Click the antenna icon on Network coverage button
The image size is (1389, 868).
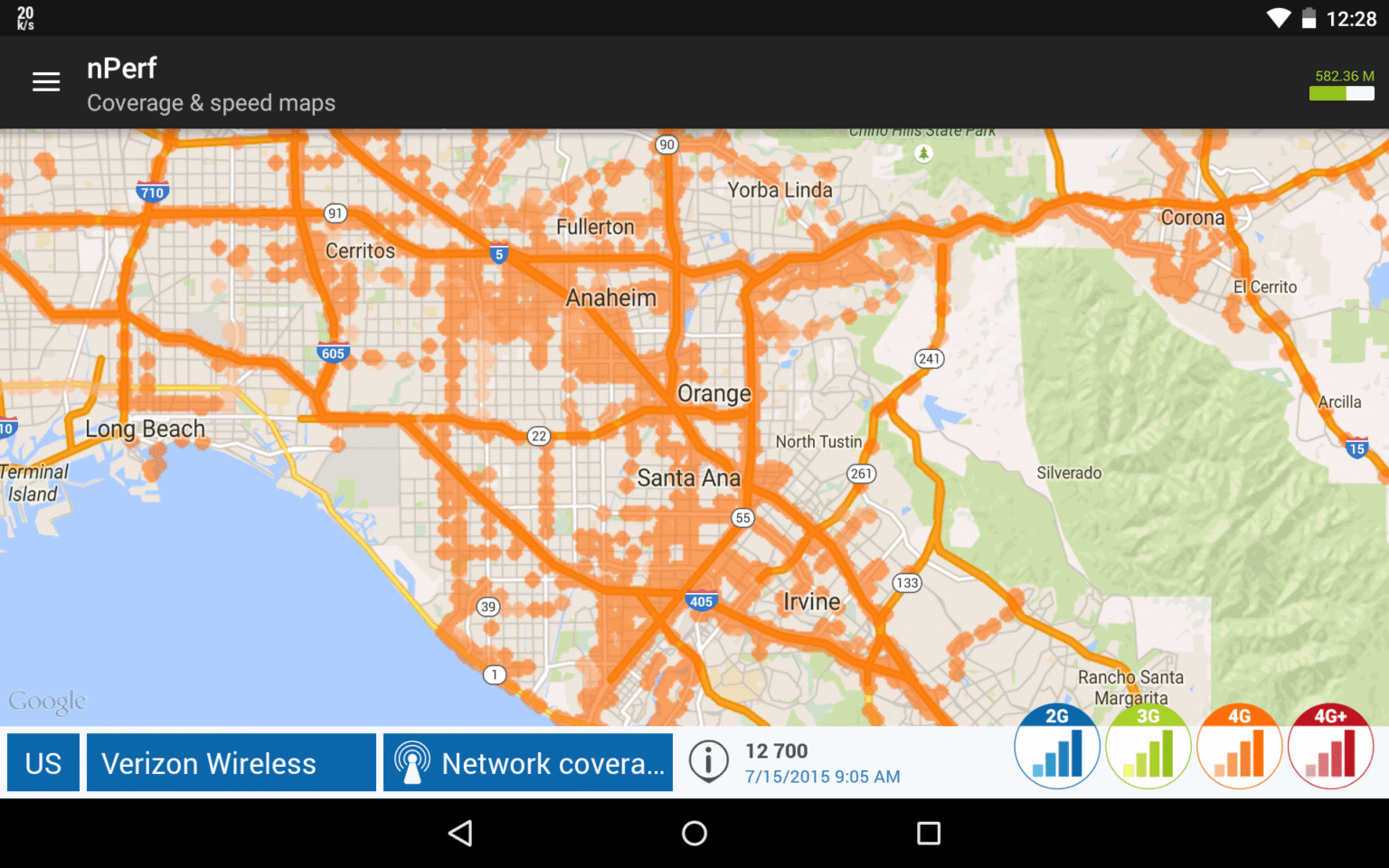(x=413, y=762)
